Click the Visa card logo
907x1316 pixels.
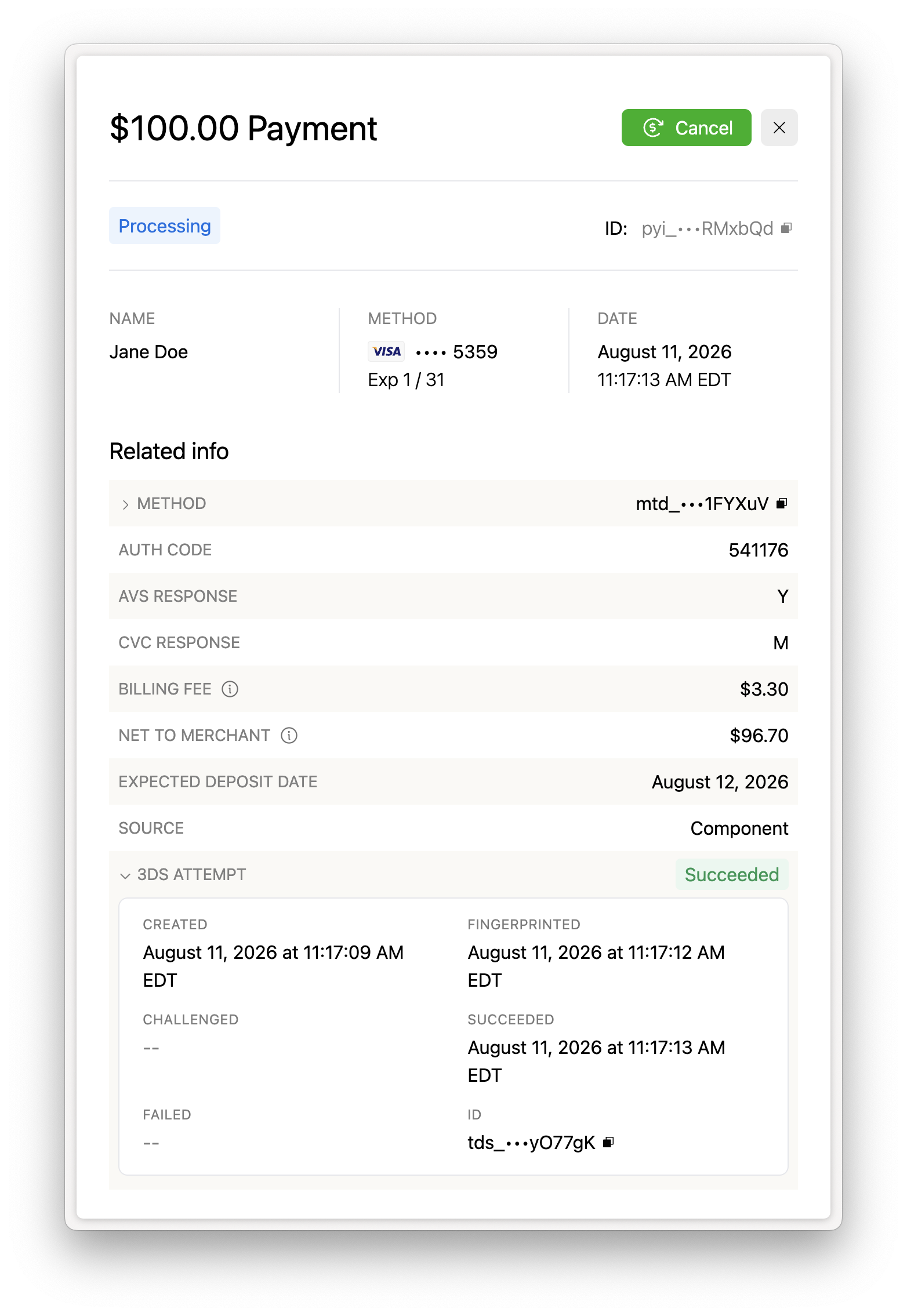pyautogui.click(x=386, y=351)
